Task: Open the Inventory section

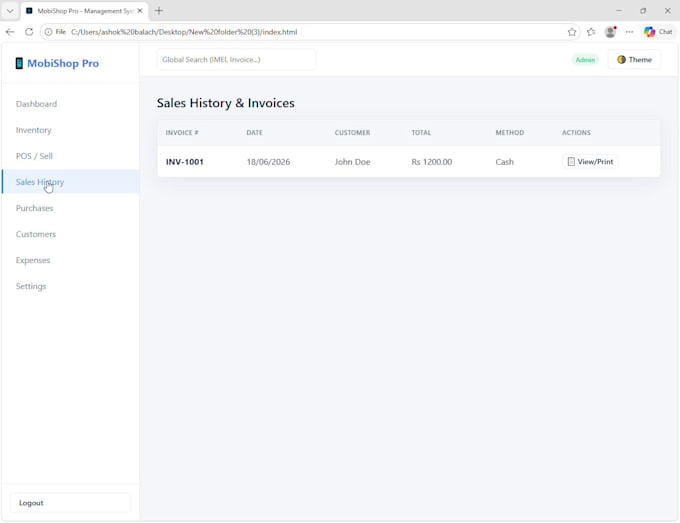Action: tap(33, 130)
